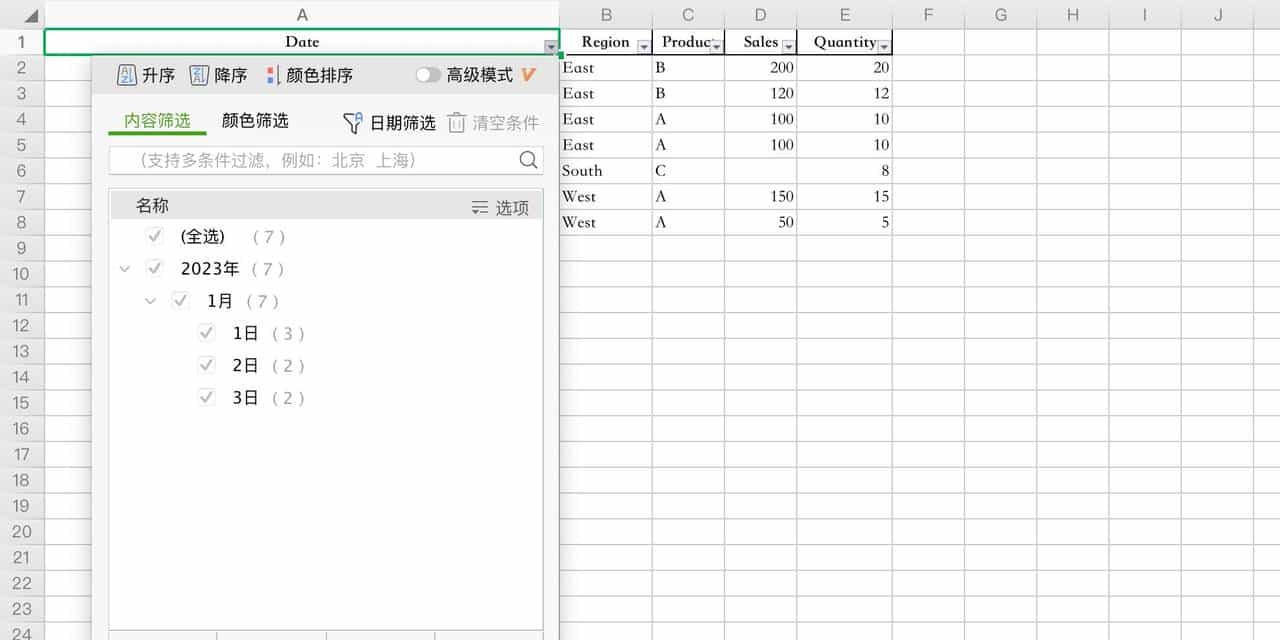The width and height of the screenshot is (1280, 640).
Task: Switch to the 内容筛选 tab
Action: tap(156, 122)
